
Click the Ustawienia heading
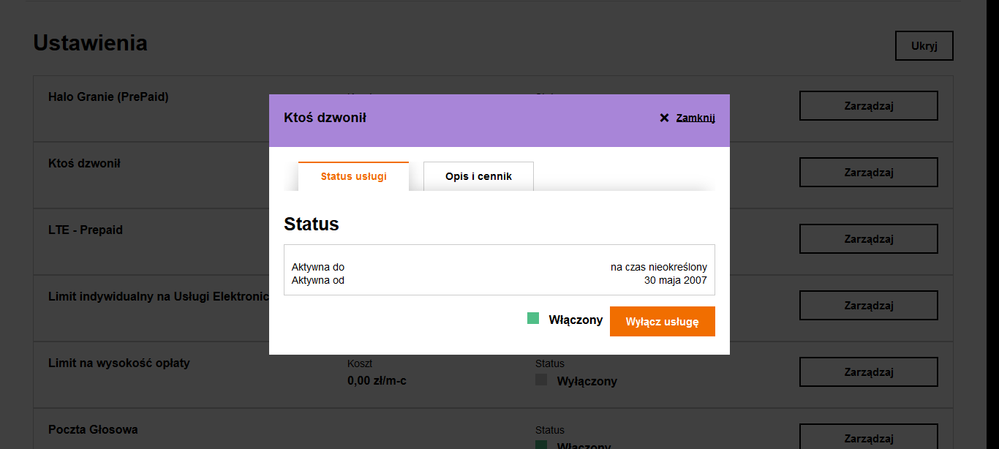(91, 43)
